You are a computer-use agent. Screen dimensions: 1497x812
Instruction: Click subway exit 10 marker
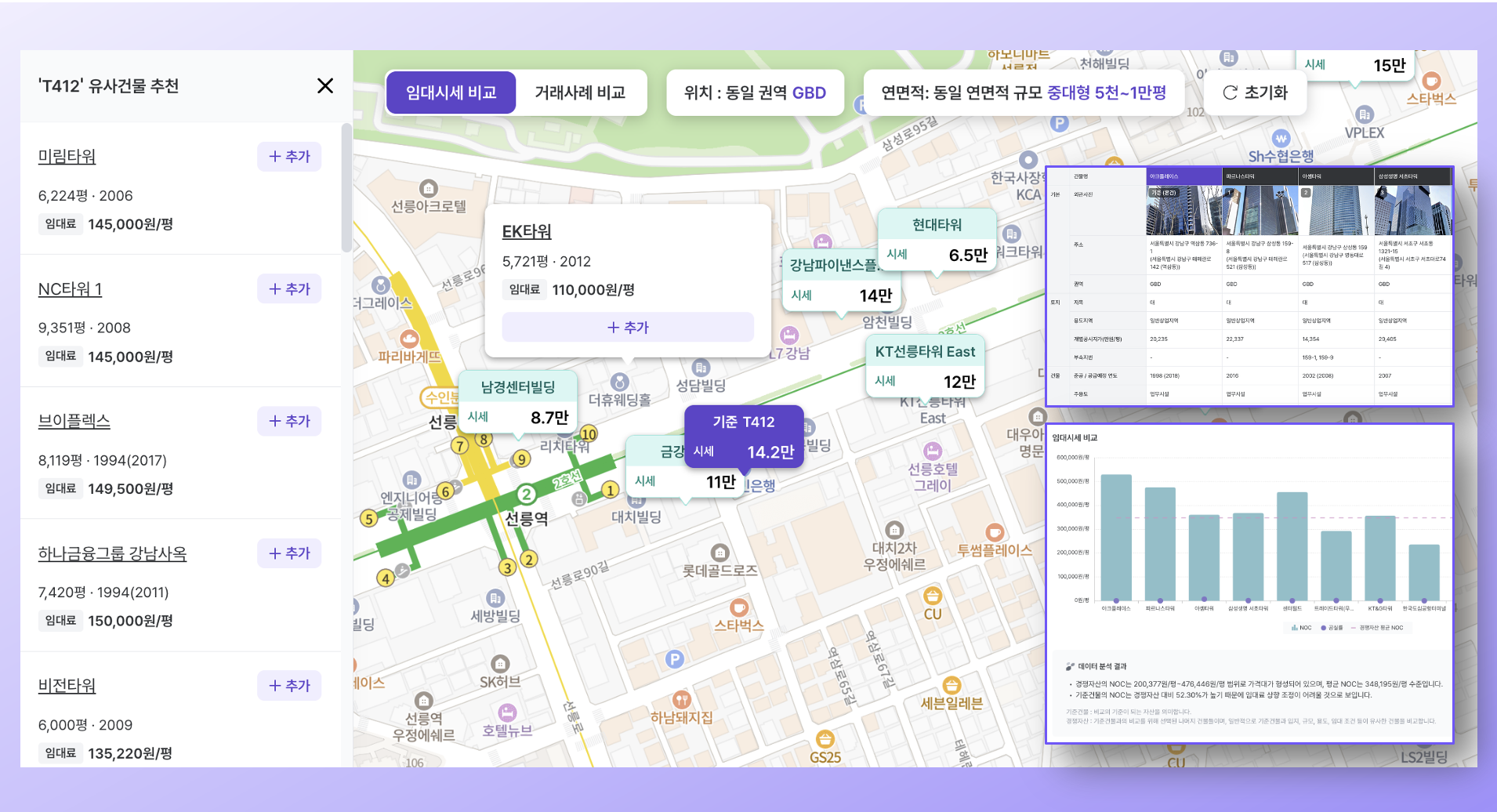coord(589,433)
